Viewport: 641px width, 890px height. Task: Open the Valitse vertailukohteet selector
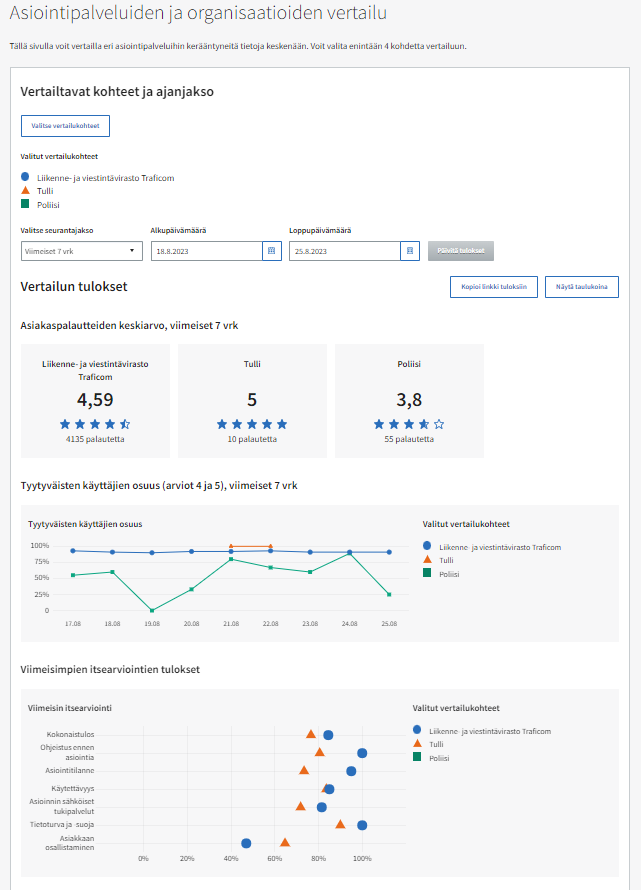(x=65, y=126)
